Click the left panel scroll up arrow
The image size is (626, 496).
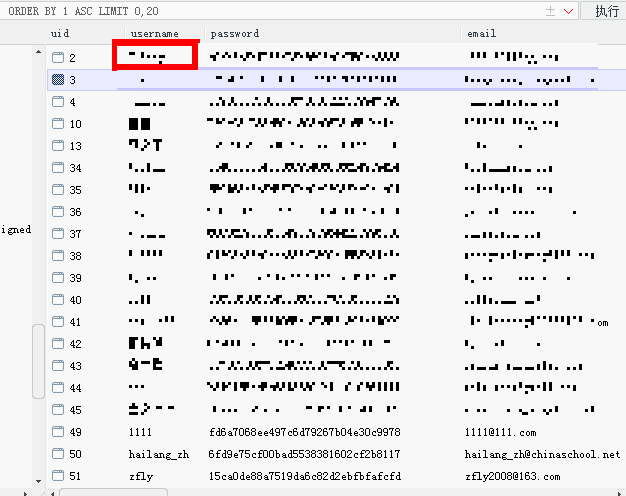tap(38, 52)
